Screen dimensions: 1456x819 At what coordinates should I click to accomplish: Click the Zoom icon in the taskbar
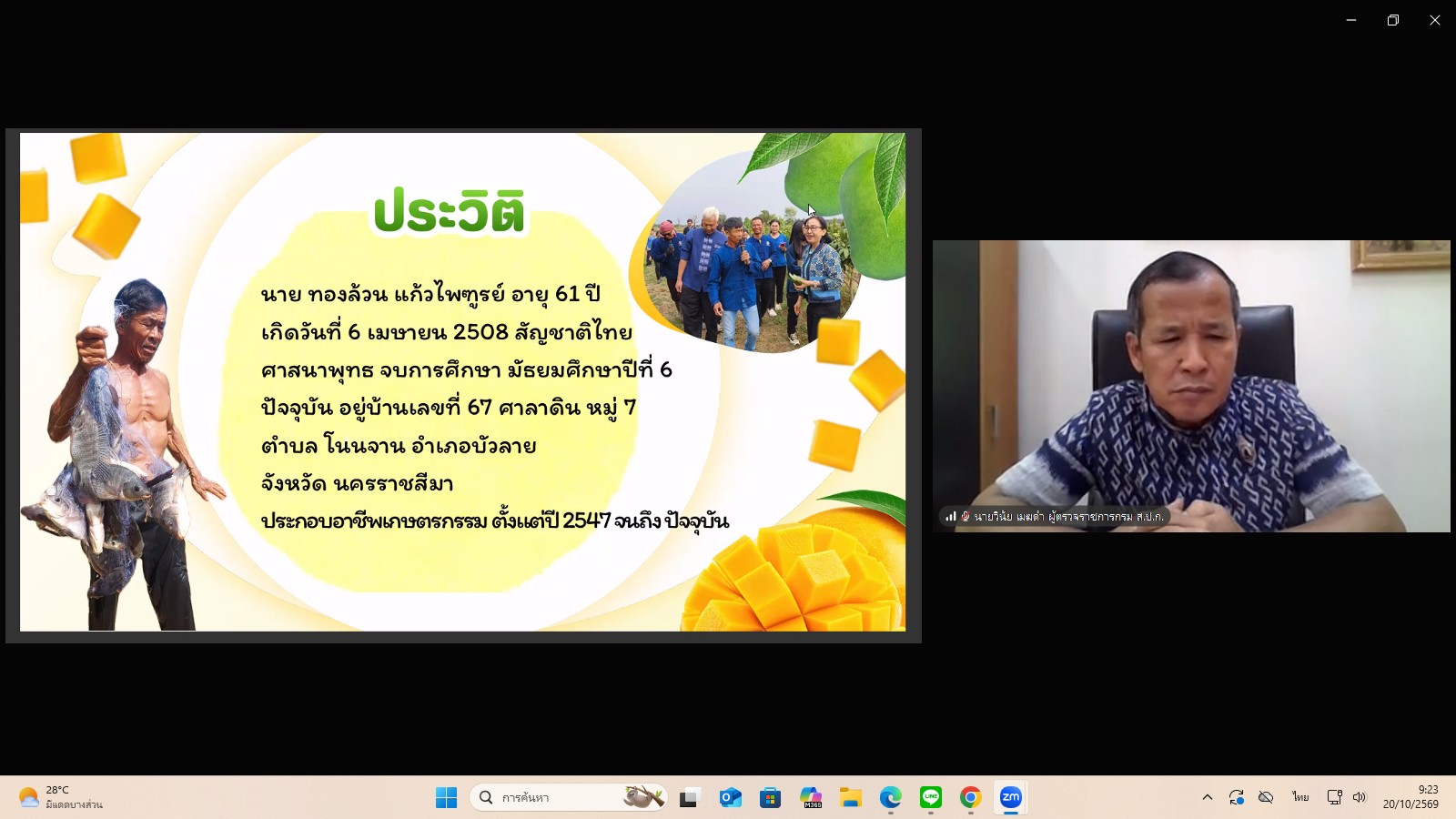coord(1011,798)
